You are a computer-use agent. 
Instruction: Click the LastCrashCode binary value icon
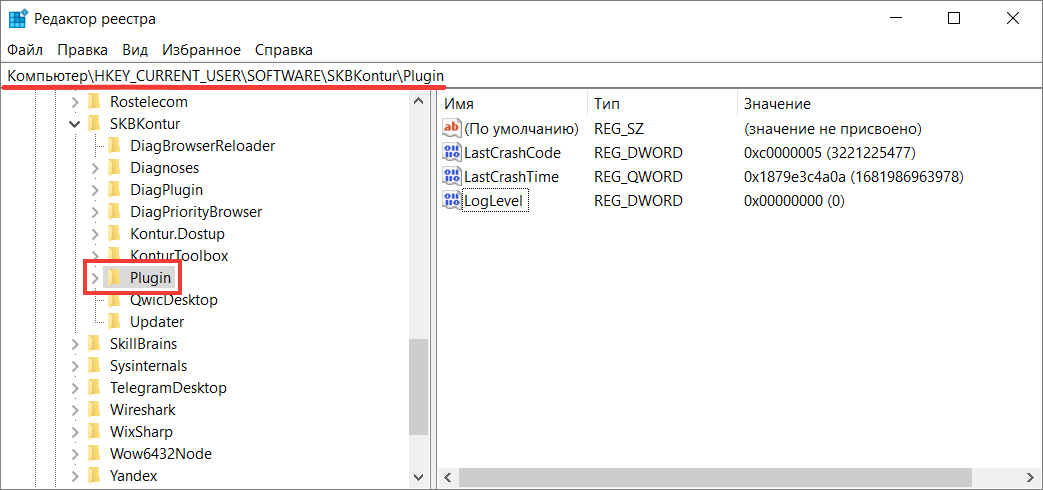452,153
